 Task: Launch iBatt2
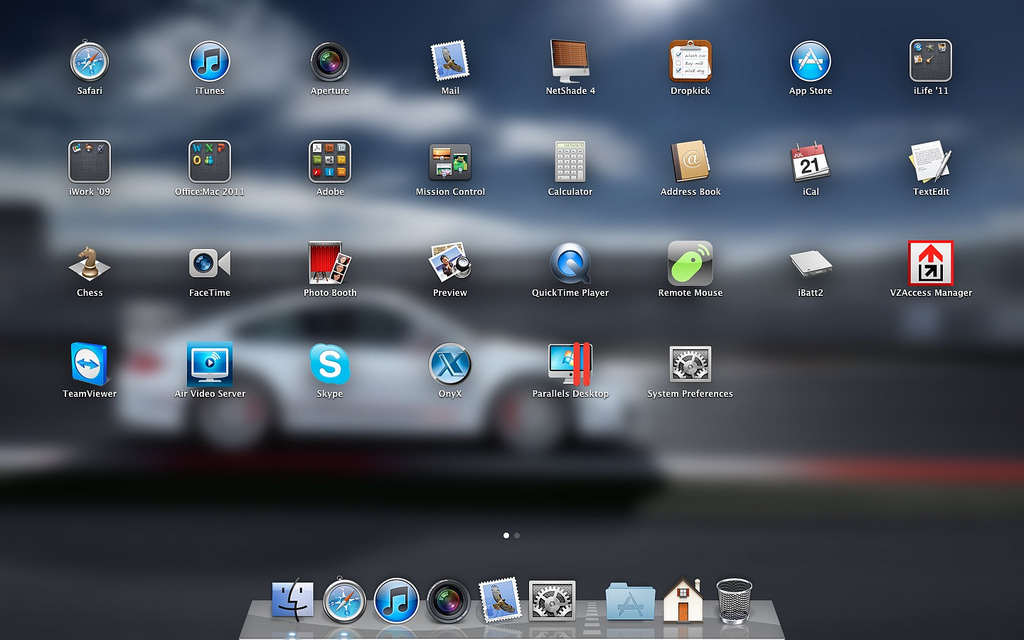810,263
